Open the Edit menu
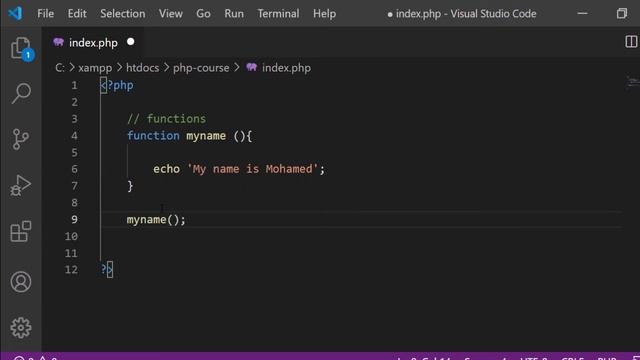This screenshot has height=360, width=640. (x=77, y=13)
